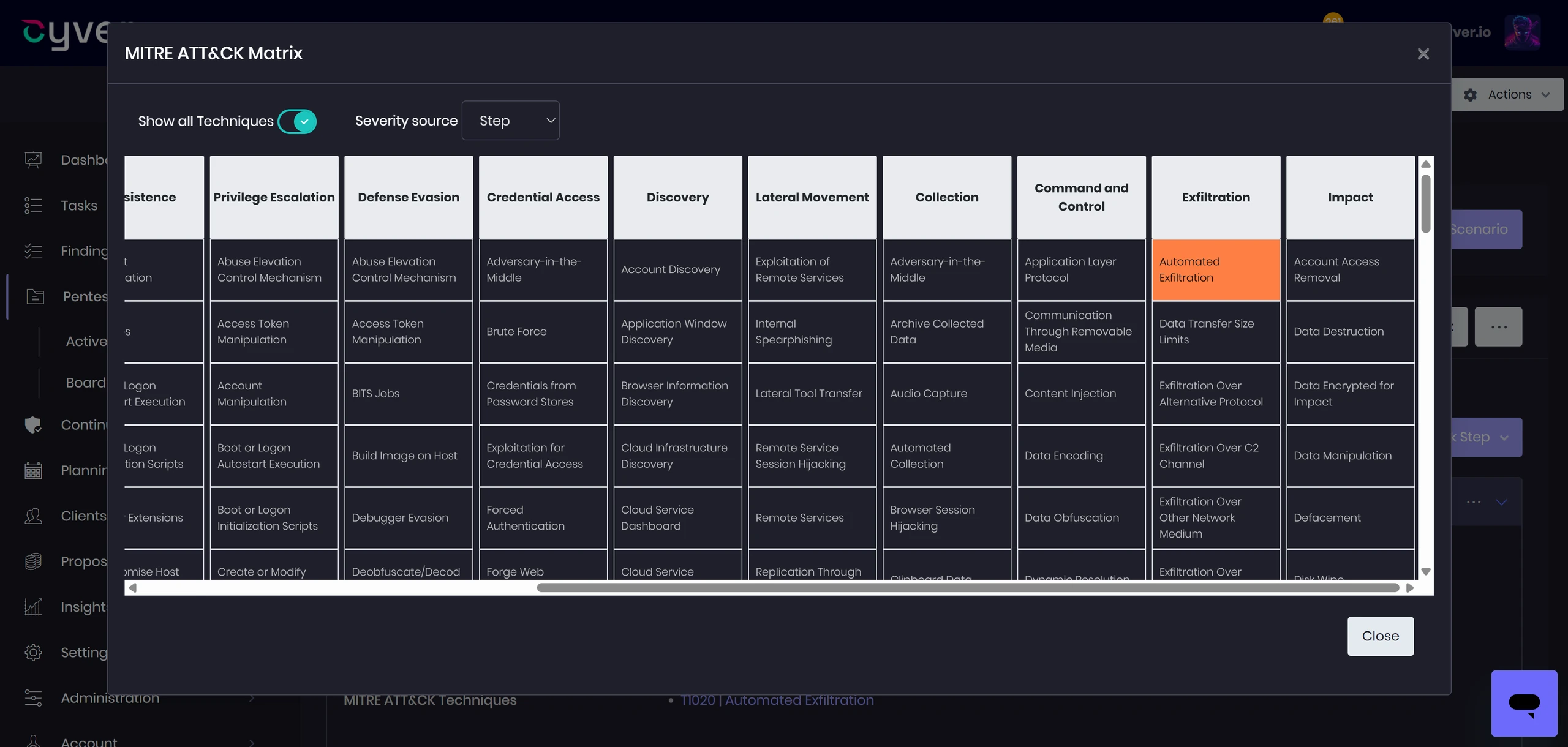This screenshot has height=747, width=1568.
Task: Click the Close button in the dialog
Action: 1380,636
